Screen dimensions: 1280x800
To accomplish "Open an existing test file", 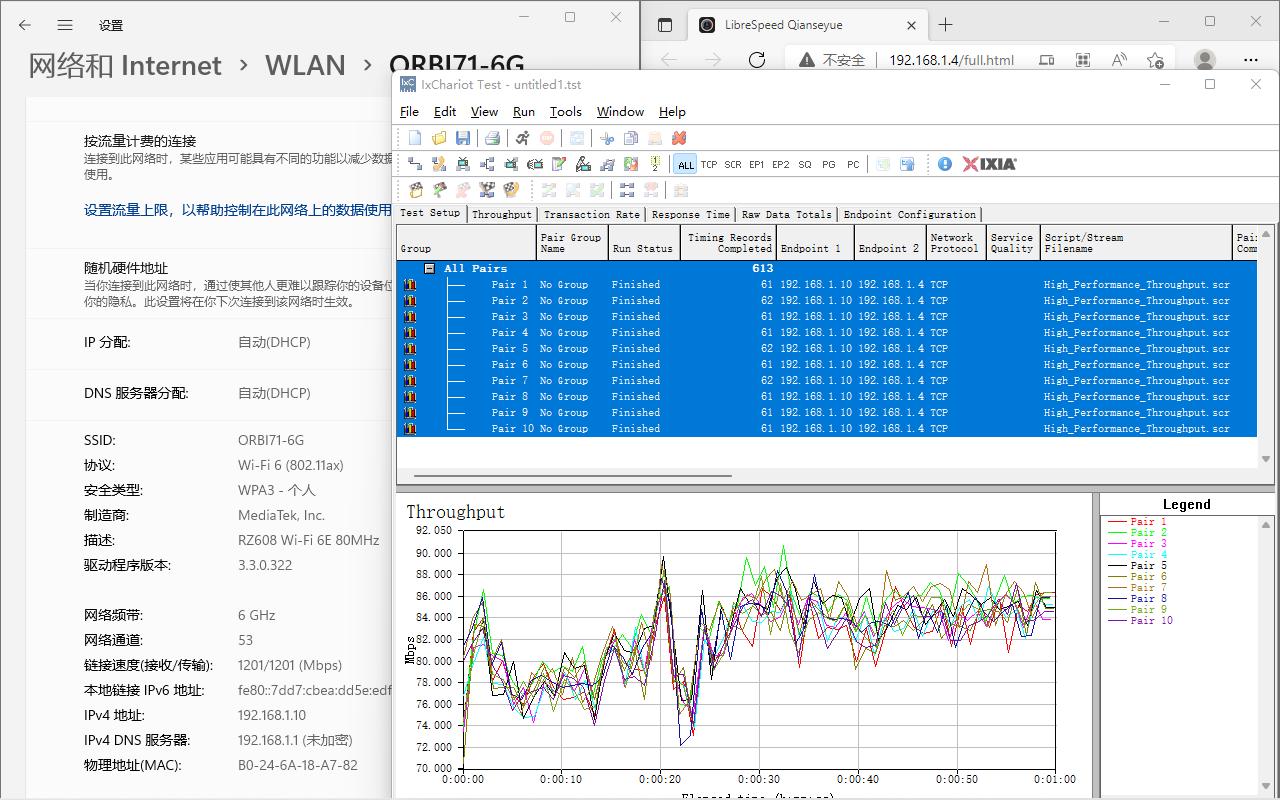I will [x=439, y=138].
